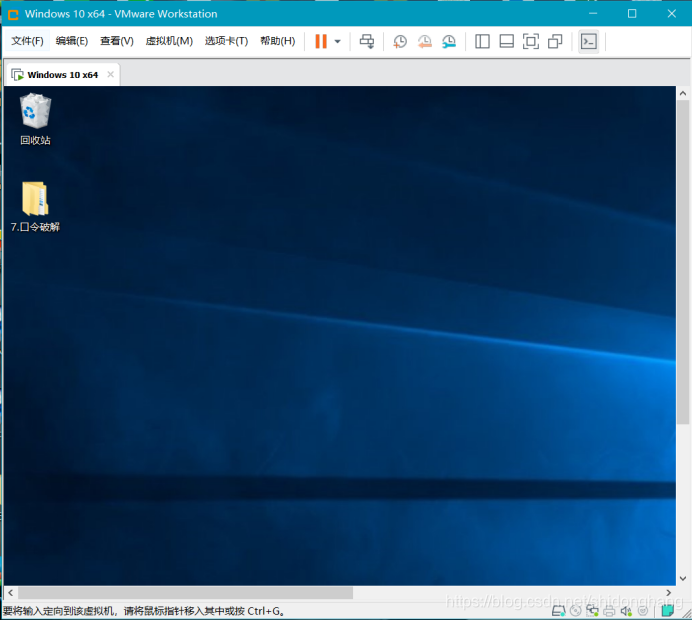Click the vertical scrollbar thumb
692x620 pixels.
click(x=683, y=262)
